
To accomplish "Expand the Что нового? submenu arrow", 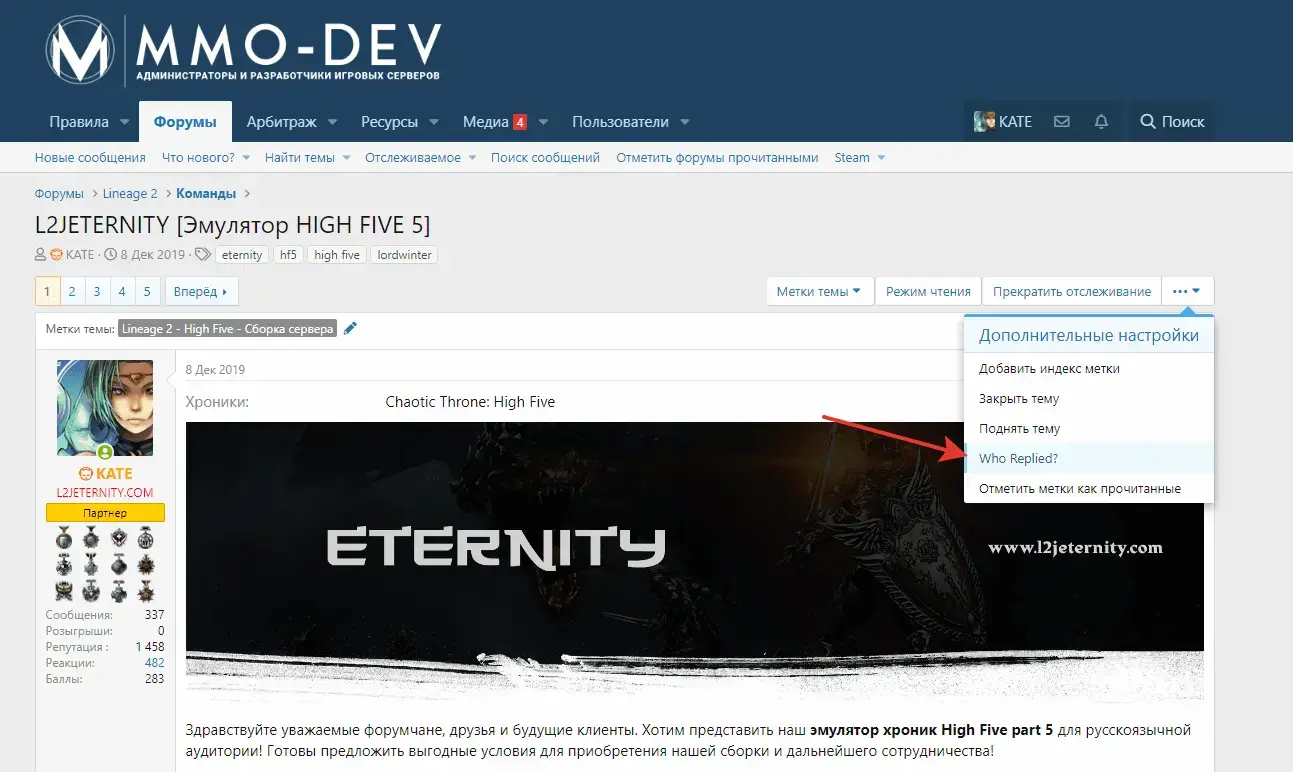I will coord(244,158).
